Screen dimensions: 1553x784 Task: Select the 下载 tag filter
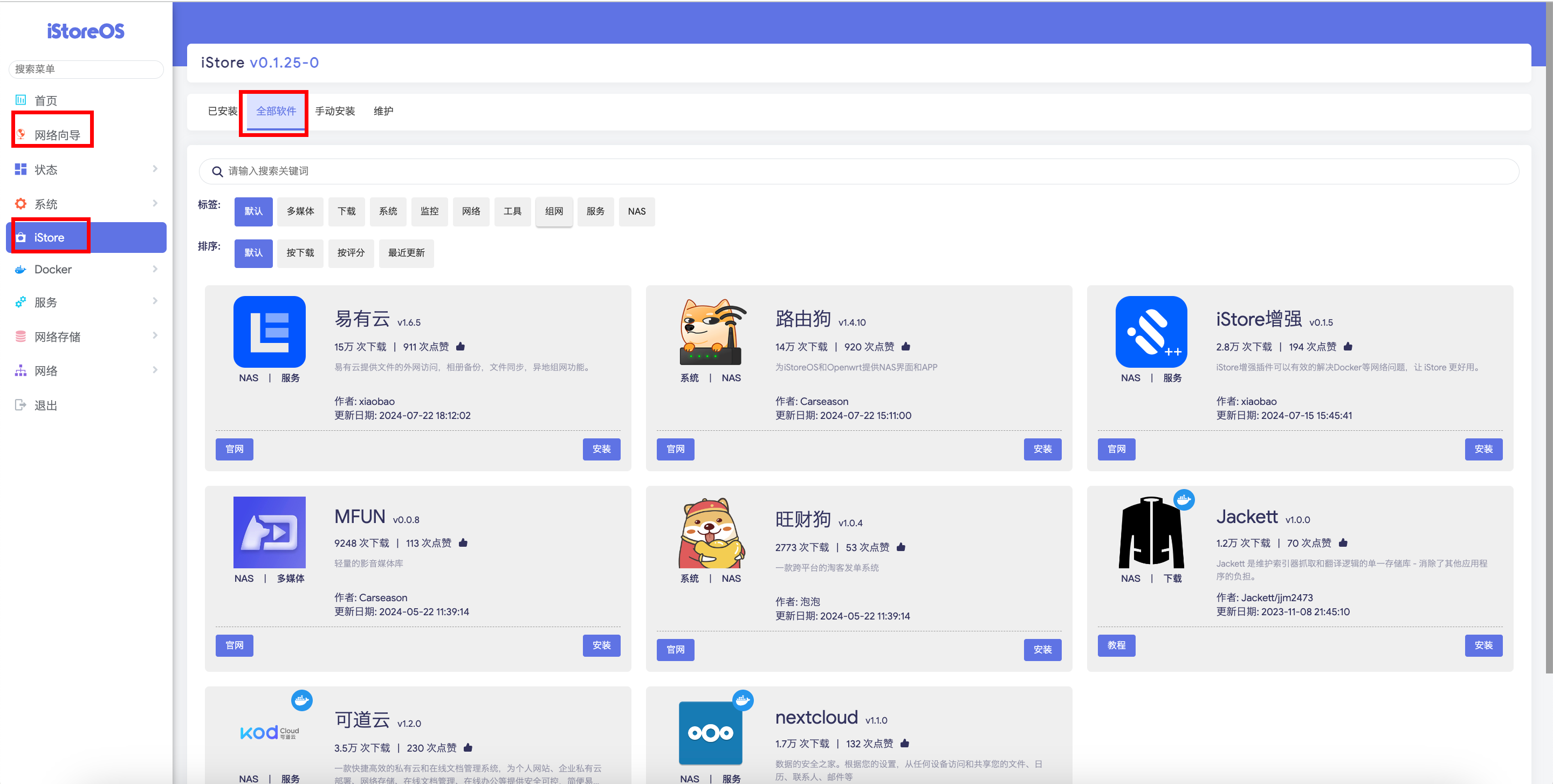(x=347, y=211)
